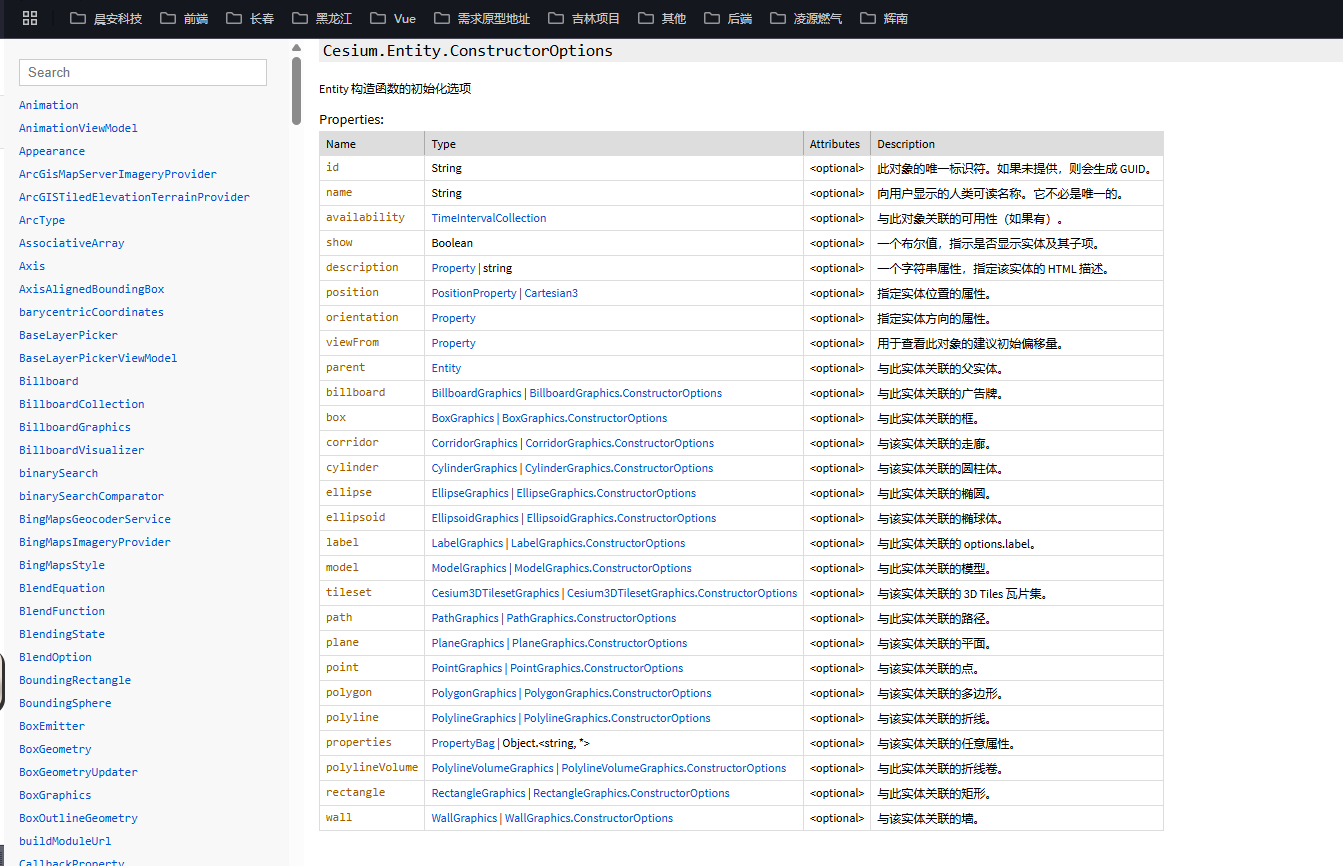
Task: Open the BoxGraphics type link in box row
Action: coord(463,418)
